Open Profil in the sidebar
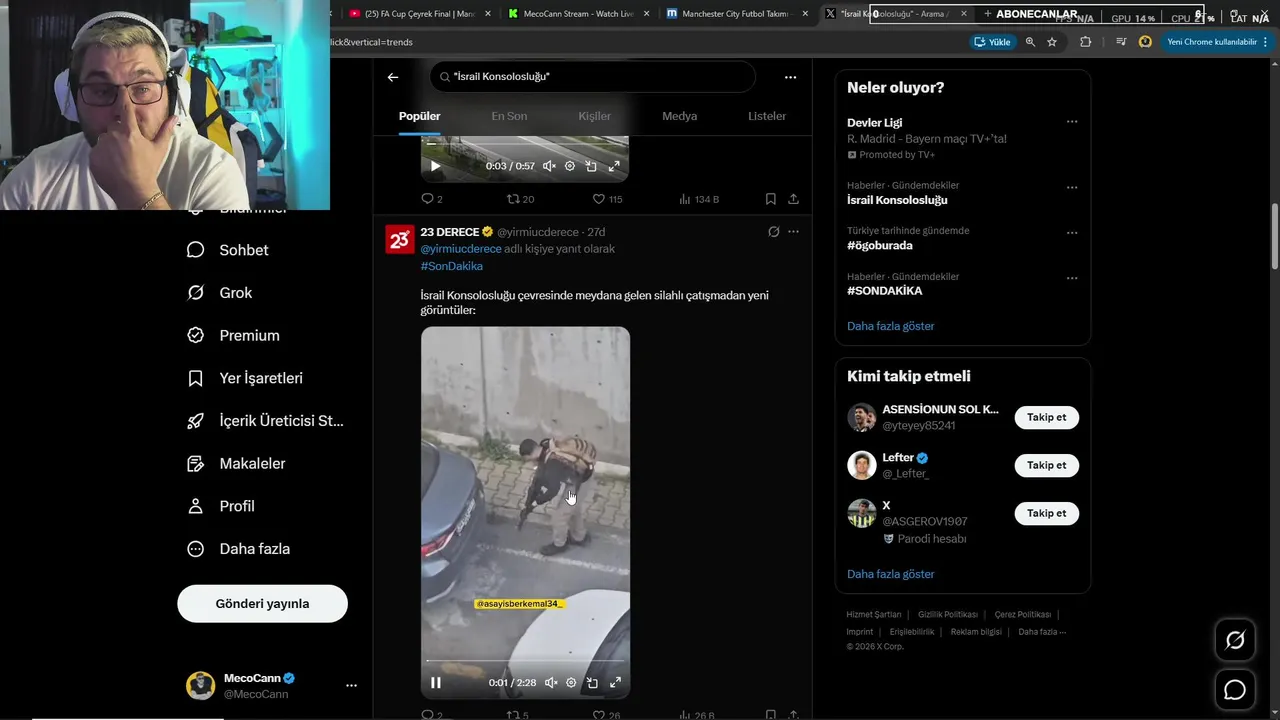 (x=221, y=506)
